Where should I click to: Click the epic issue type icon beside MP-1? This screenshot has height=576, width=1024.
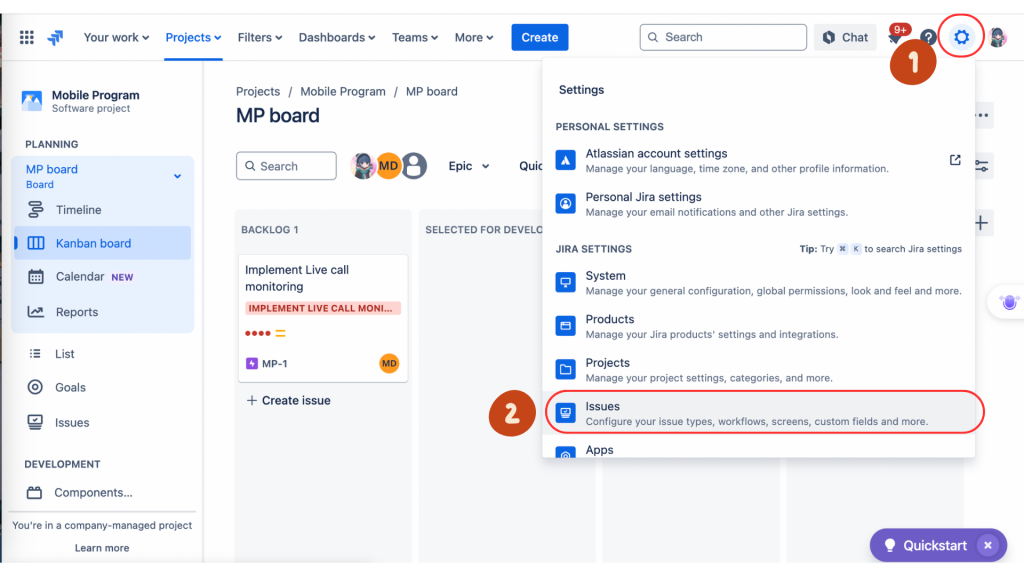click(x=251, y=363)
